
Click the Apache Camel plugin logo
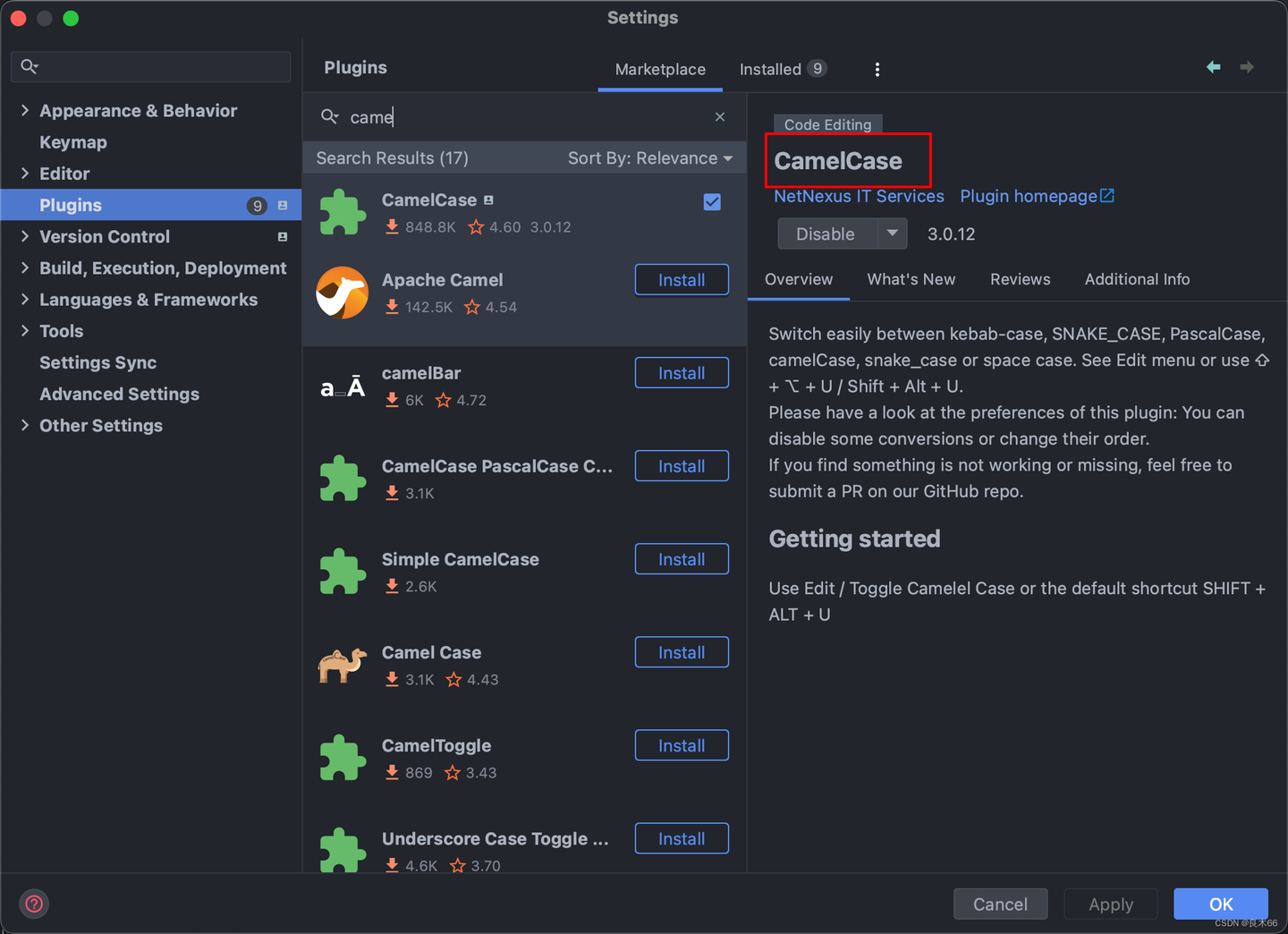tap(343, 293)
